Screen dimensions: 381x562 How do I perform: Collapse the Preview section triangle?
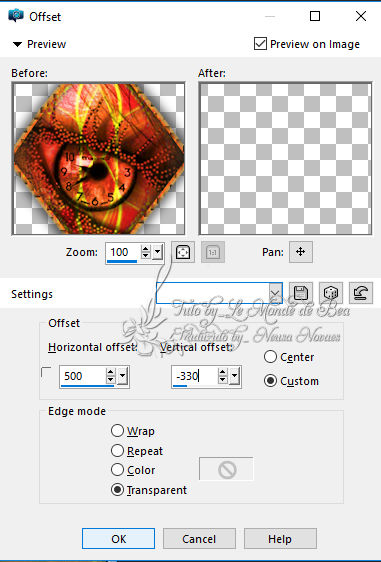(17, 44)
